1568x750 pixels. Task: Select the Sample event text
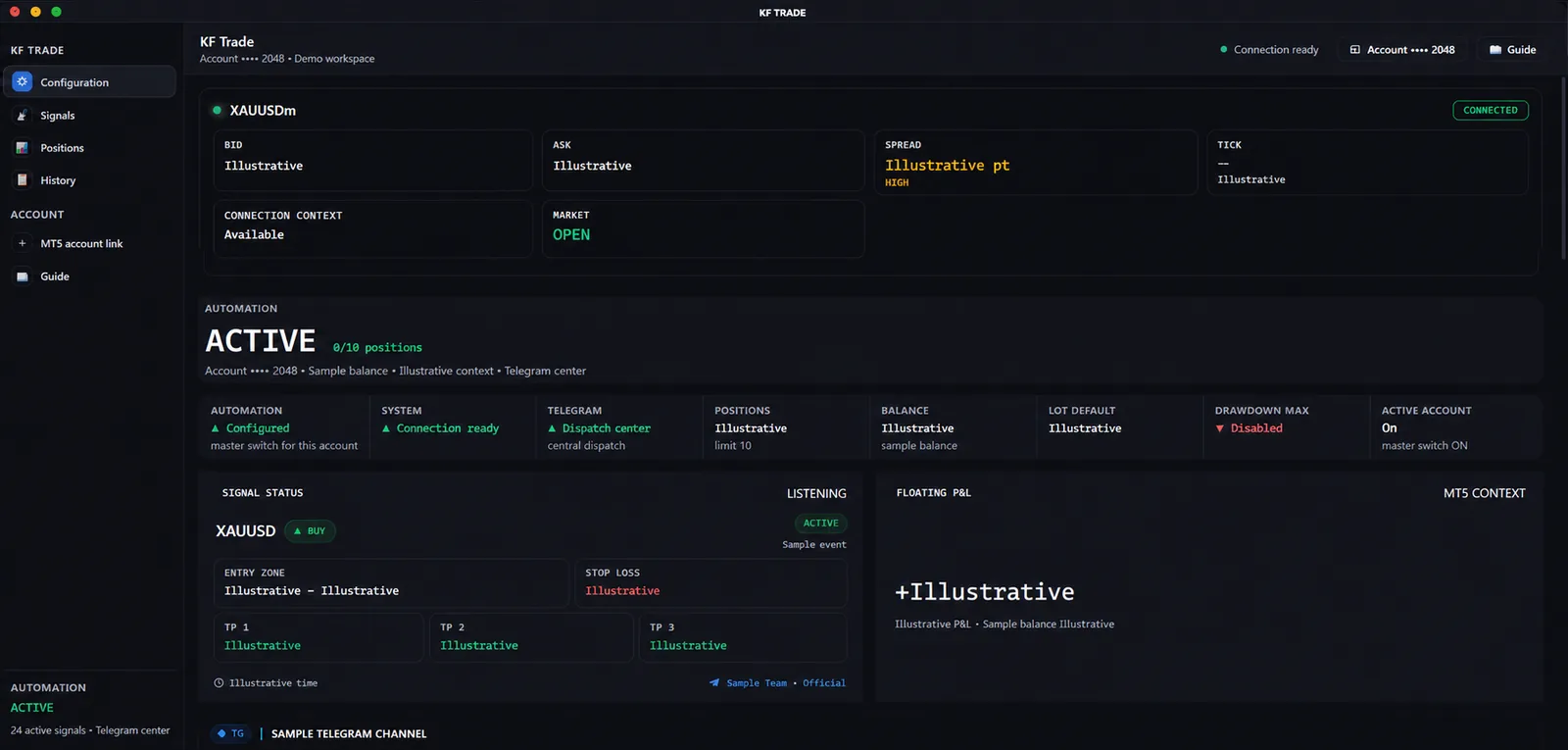(x=814, y=545)
